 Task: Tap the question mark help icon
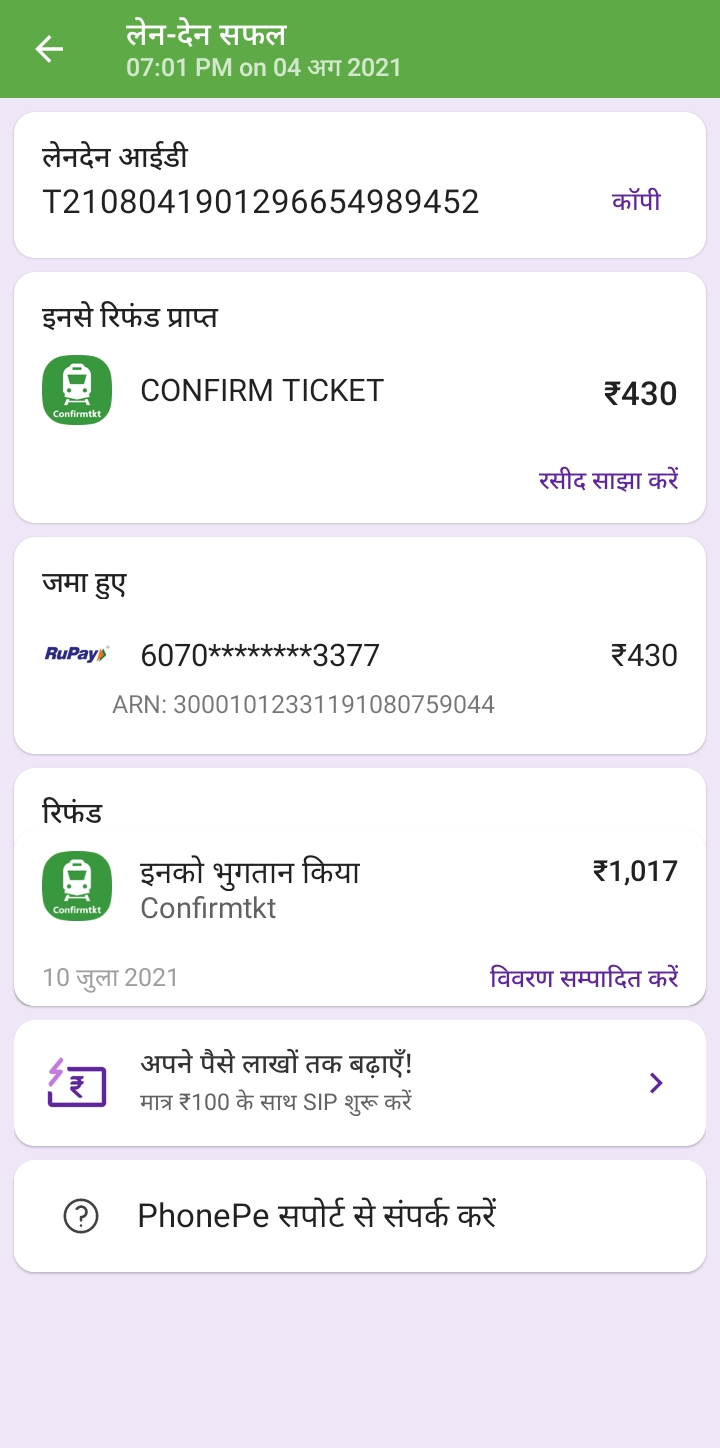click(81, 1216)
